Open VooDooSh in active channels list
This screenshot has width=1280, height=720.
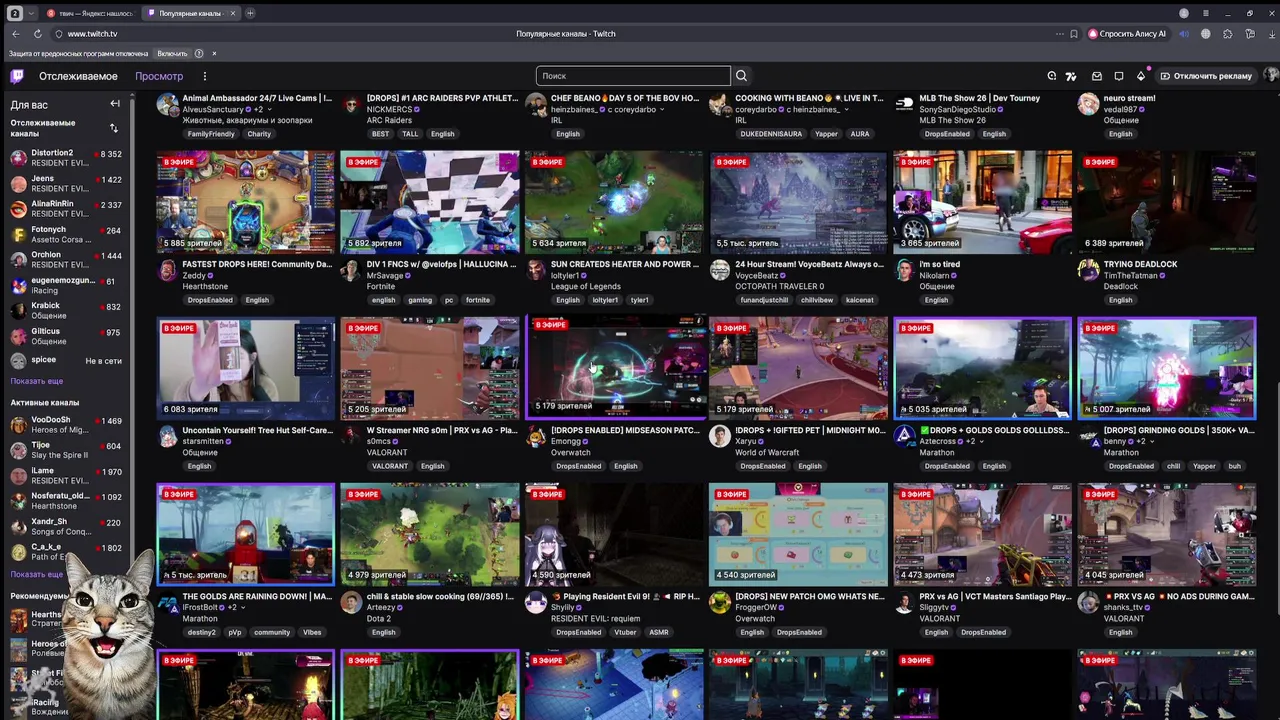(x=65, y=425)
